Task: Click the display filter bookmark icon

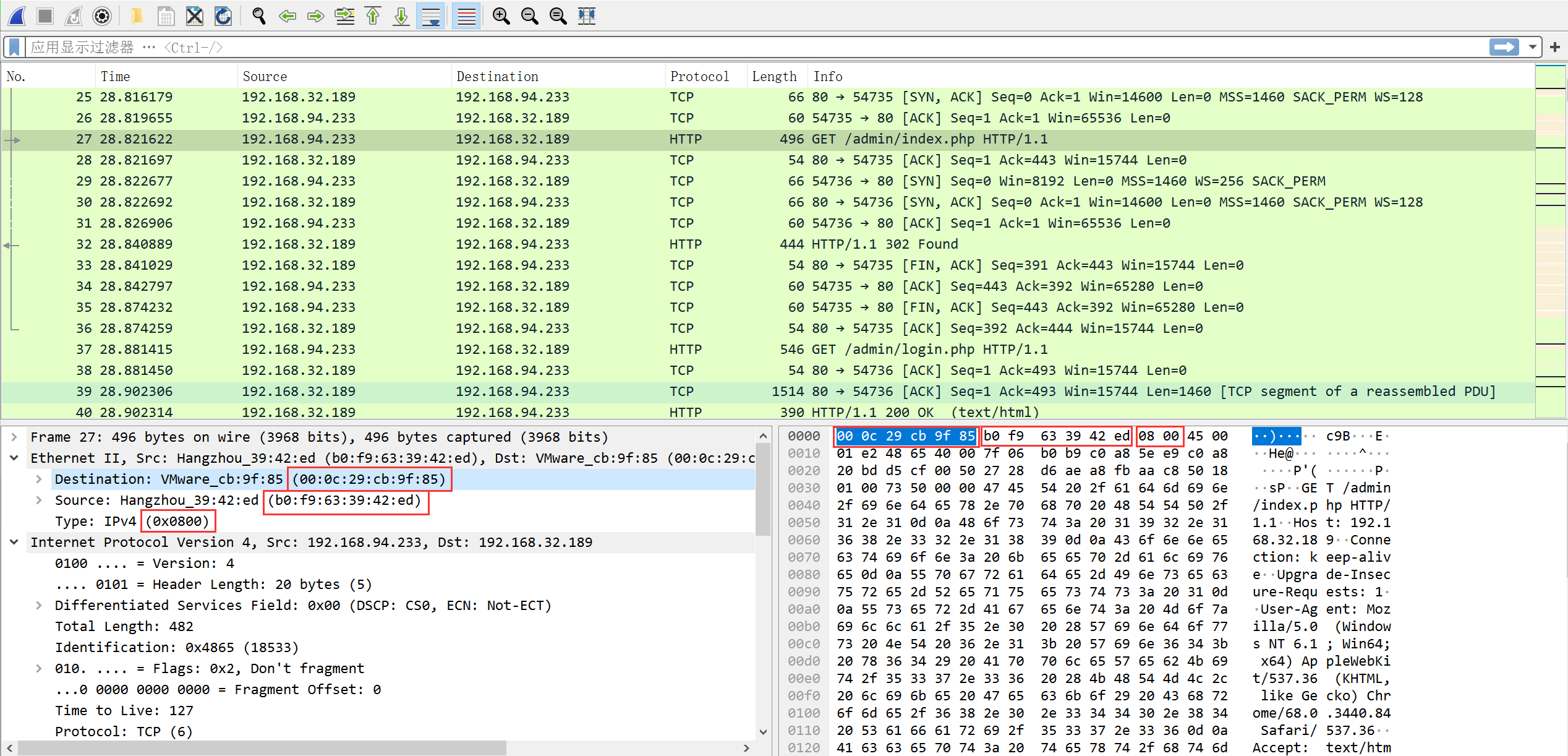Action: 15,47
